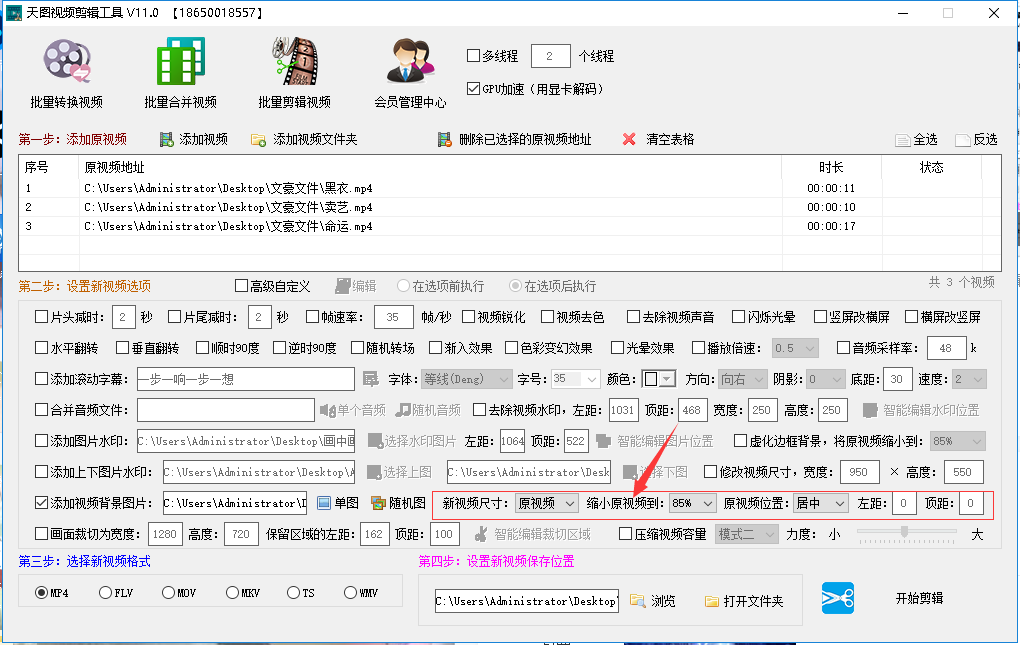Enable the 水平翻转 checkbox

(x=41, y=348)
